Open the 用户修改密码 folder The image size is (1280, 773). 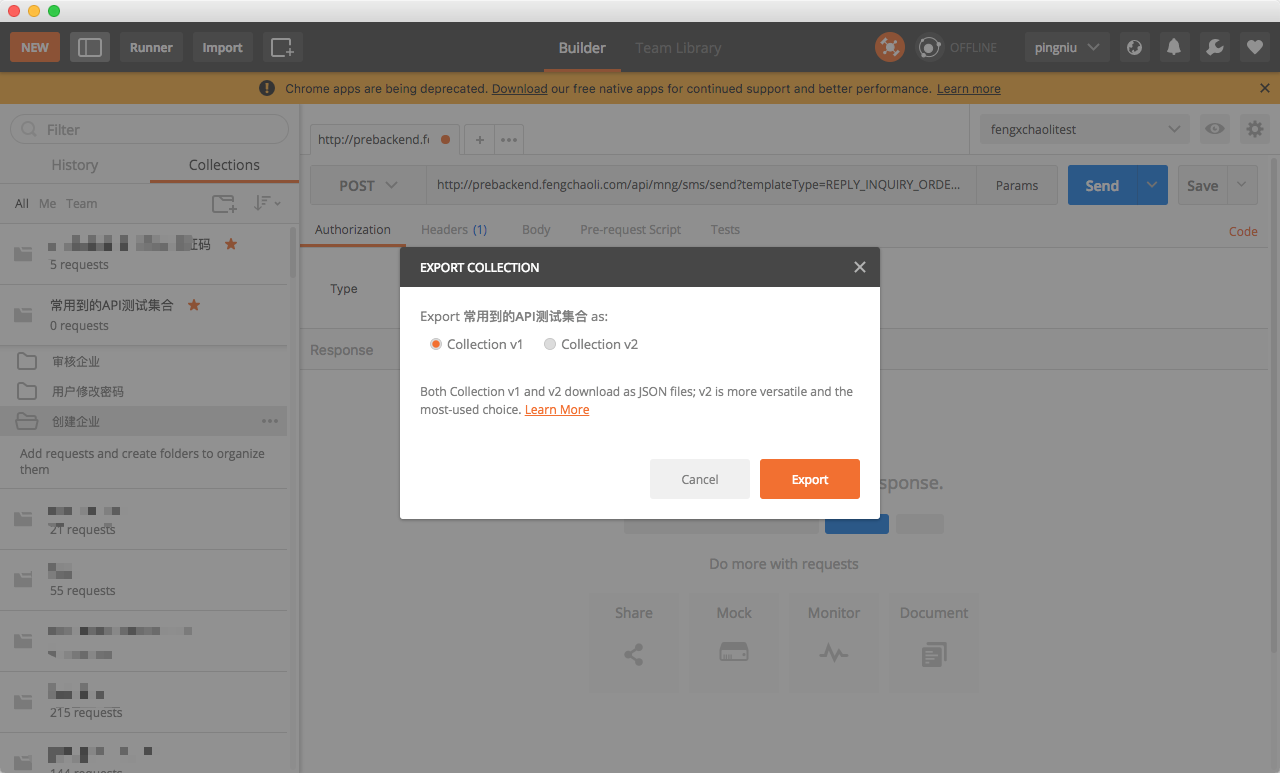tap(143, 391)
